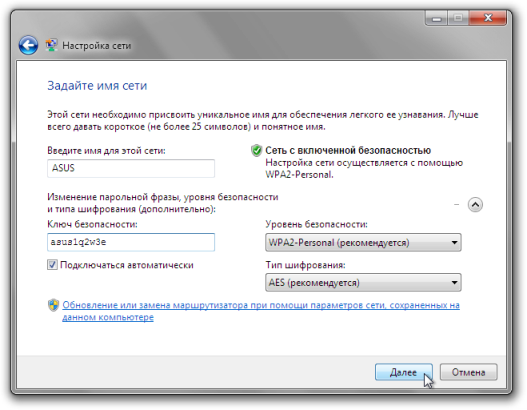Viewport: 527px width, 410px height.
Task: Open the Тип шифрования AES dropdown
Action: click(363, 283)
